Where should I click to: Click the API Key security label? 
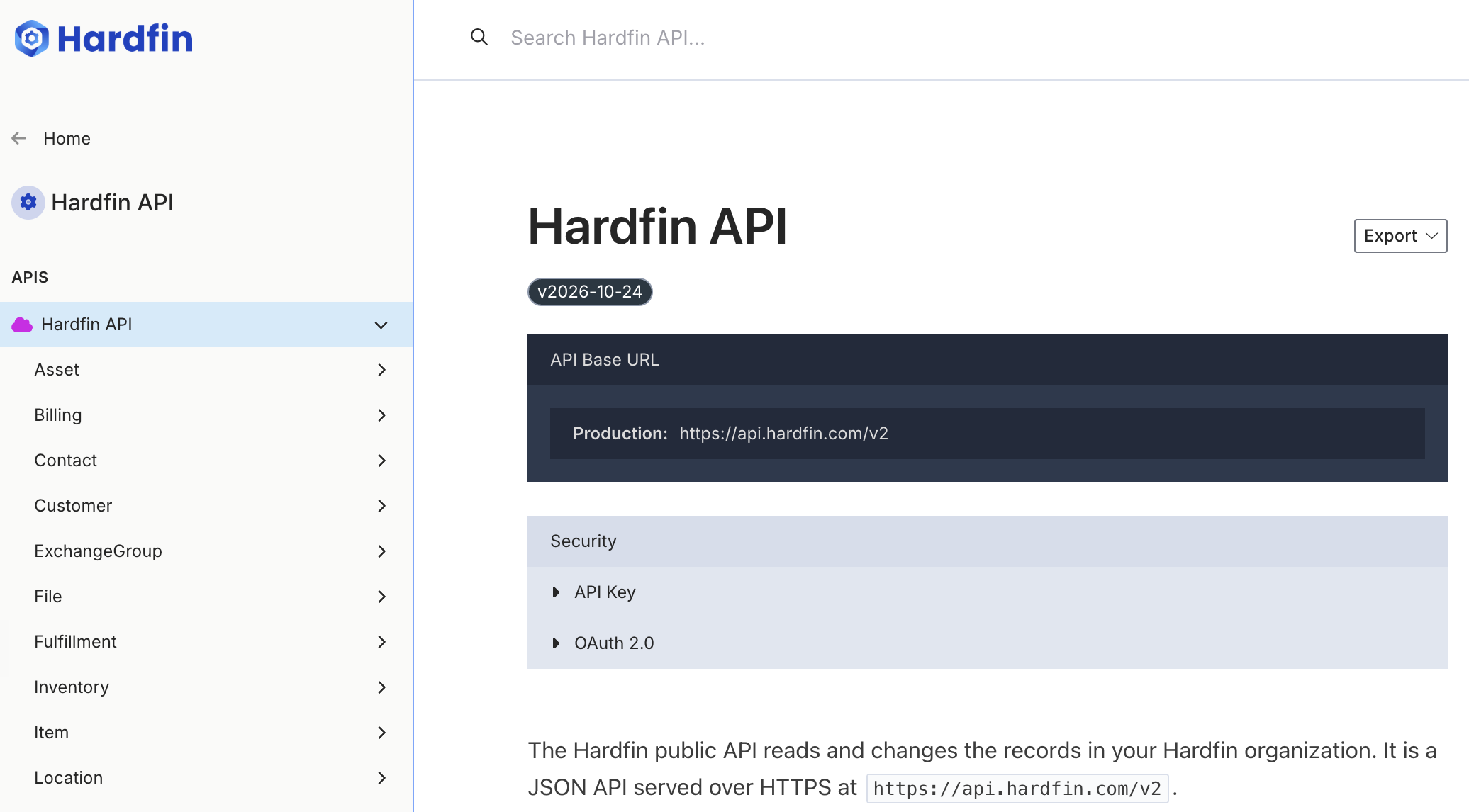(x=605, y=592)
